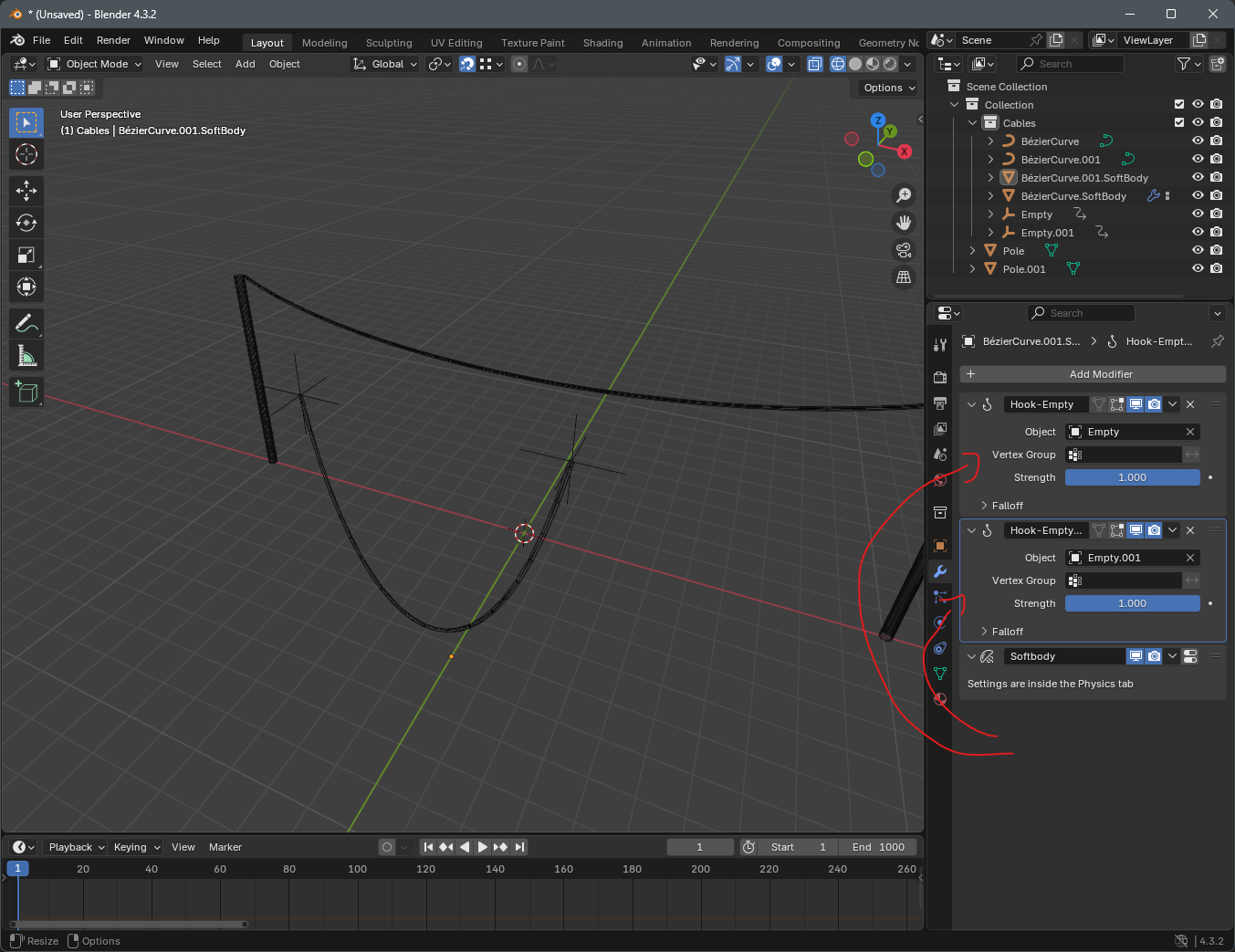The height and width of the screenshot is (952, 1235).
Task: Switch to the Sculpting workspace tab
Action: 389,43
